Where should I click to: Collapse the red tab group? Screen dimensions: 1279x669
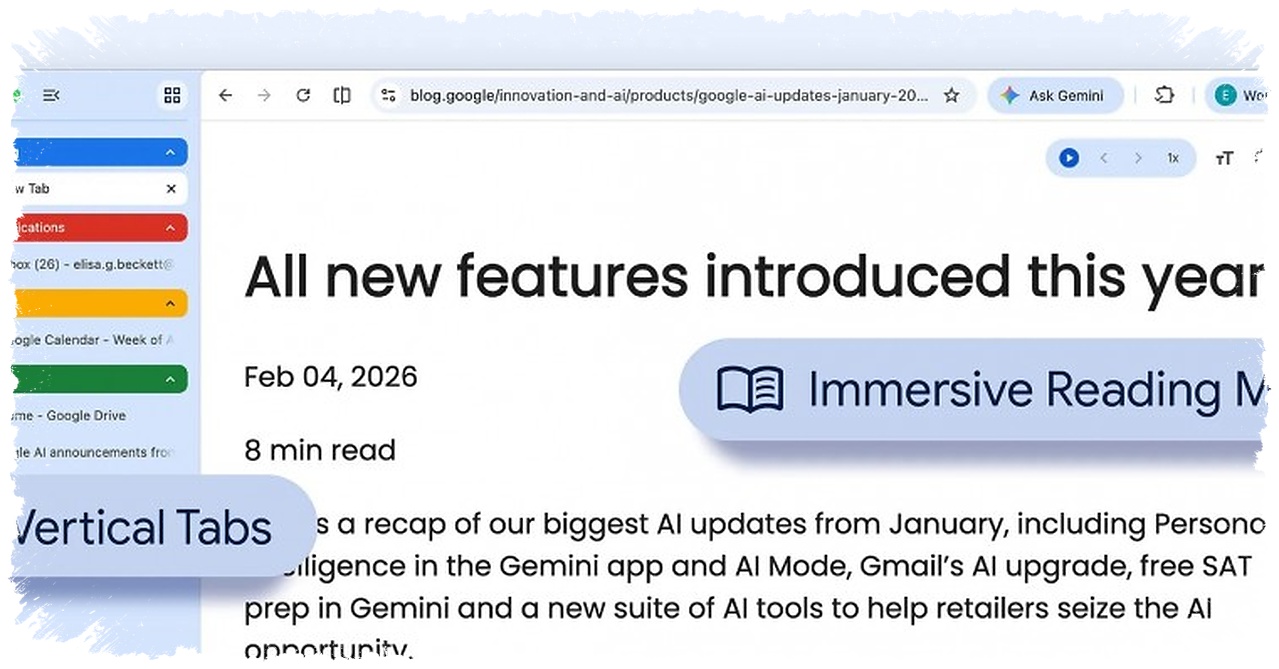[x=170, y=228]
